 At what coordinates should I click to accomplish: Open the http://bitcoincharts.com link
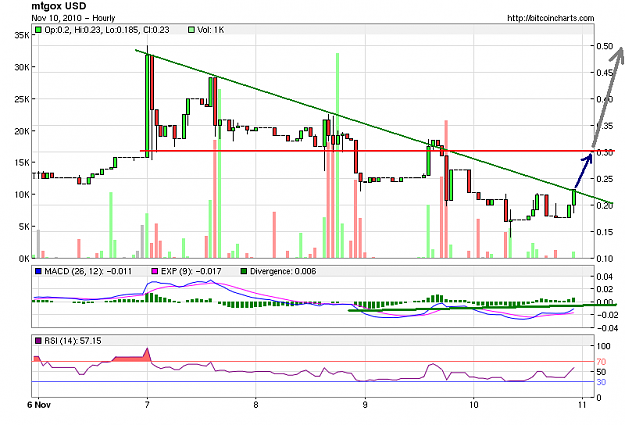[x=550, y=18]
